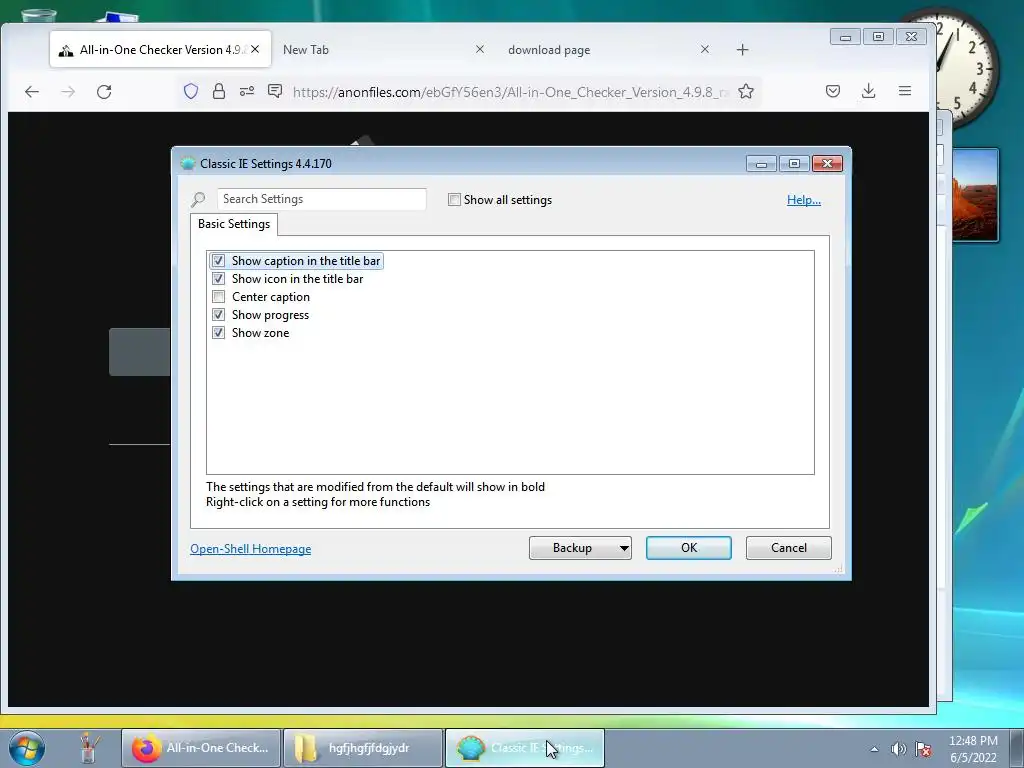Click the desktop slideshow picture gadget
The width and height of the screenshot is (1024, 768).
tap(976, 195)
